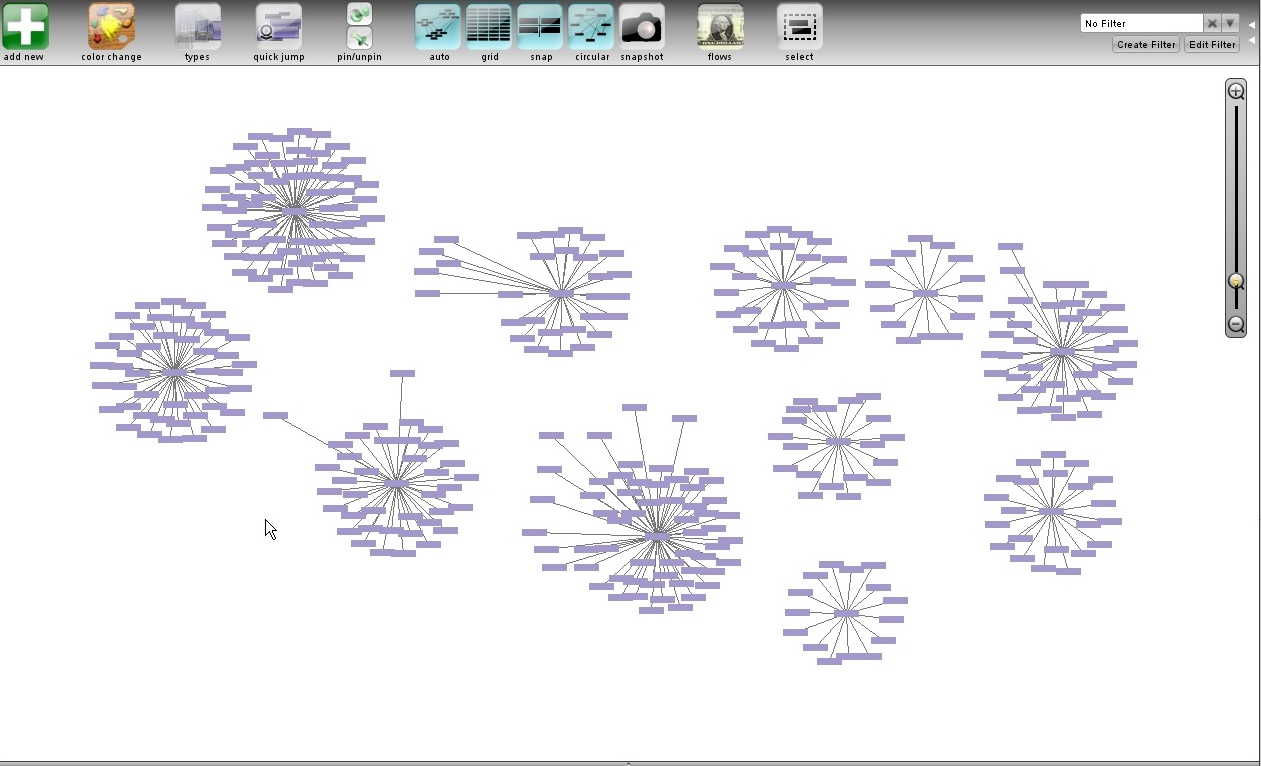Open the flows dollar bill tool
1261x766 pixels.
click(720, 26)
